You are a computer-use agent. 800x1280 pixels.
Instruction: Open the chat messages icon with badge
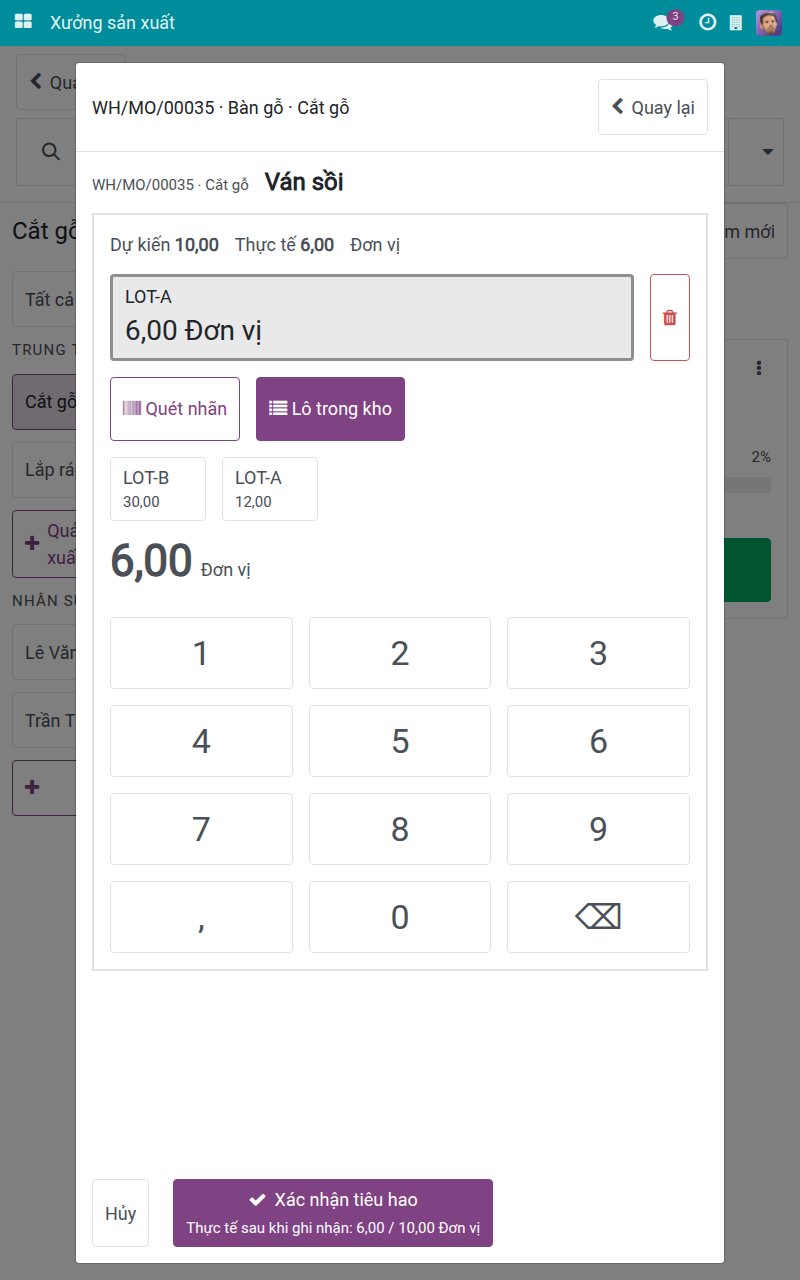(666, 21)
